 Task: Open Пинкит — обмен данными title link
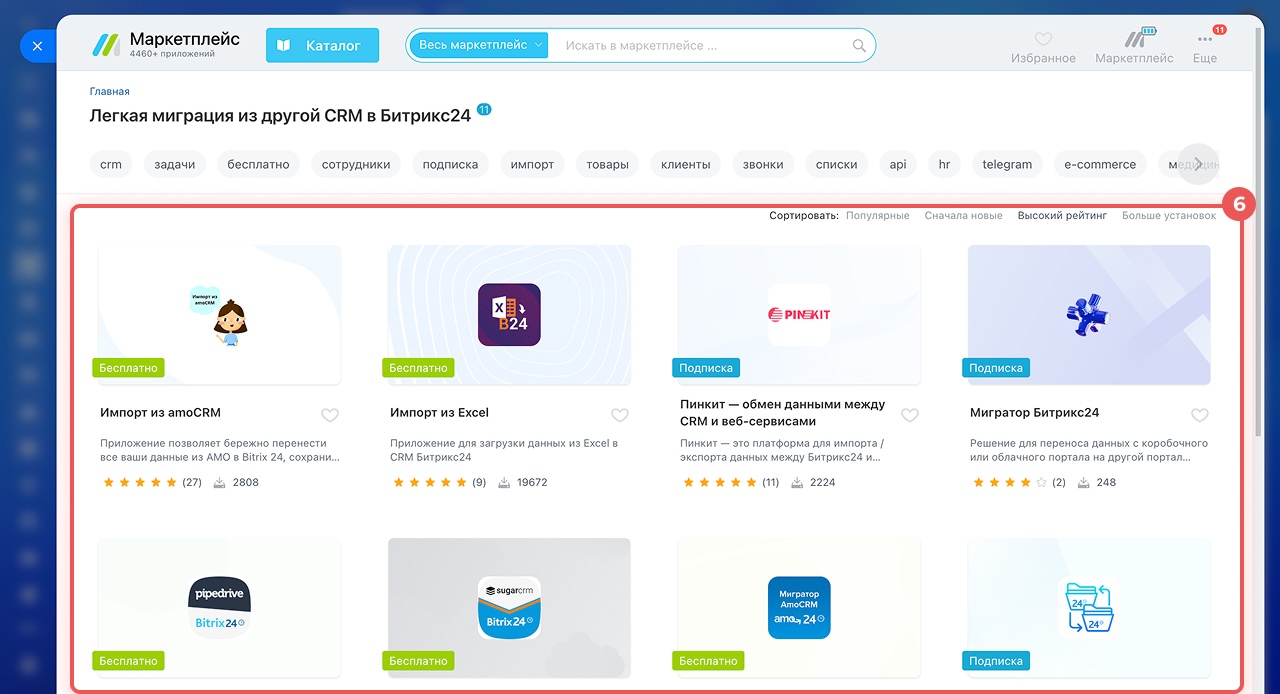pos(783,412)
